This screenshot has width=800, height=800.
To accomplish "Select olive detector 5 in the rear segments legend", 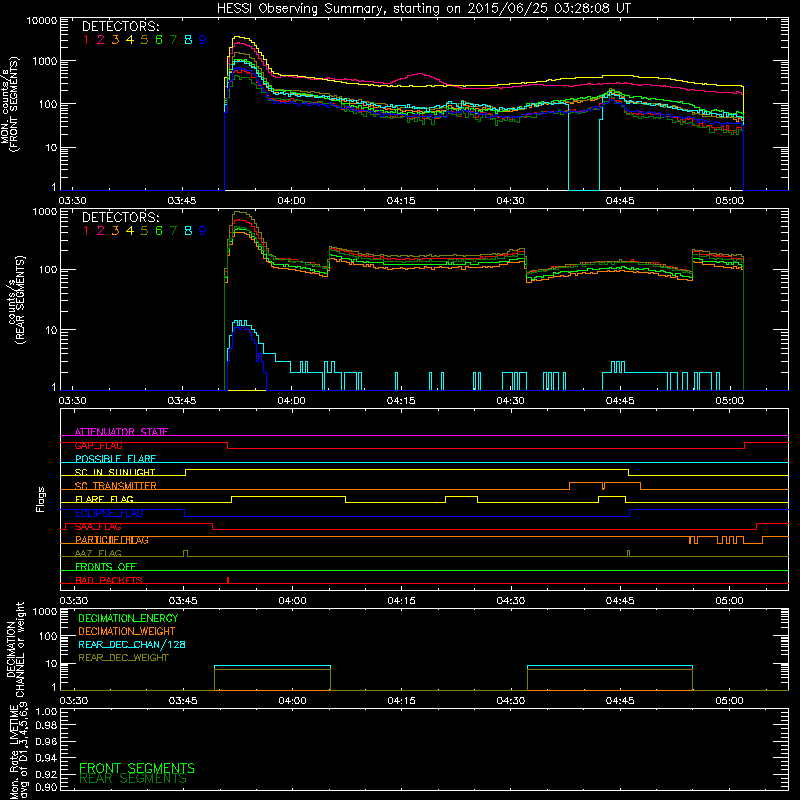I will (x=144, y=231).
